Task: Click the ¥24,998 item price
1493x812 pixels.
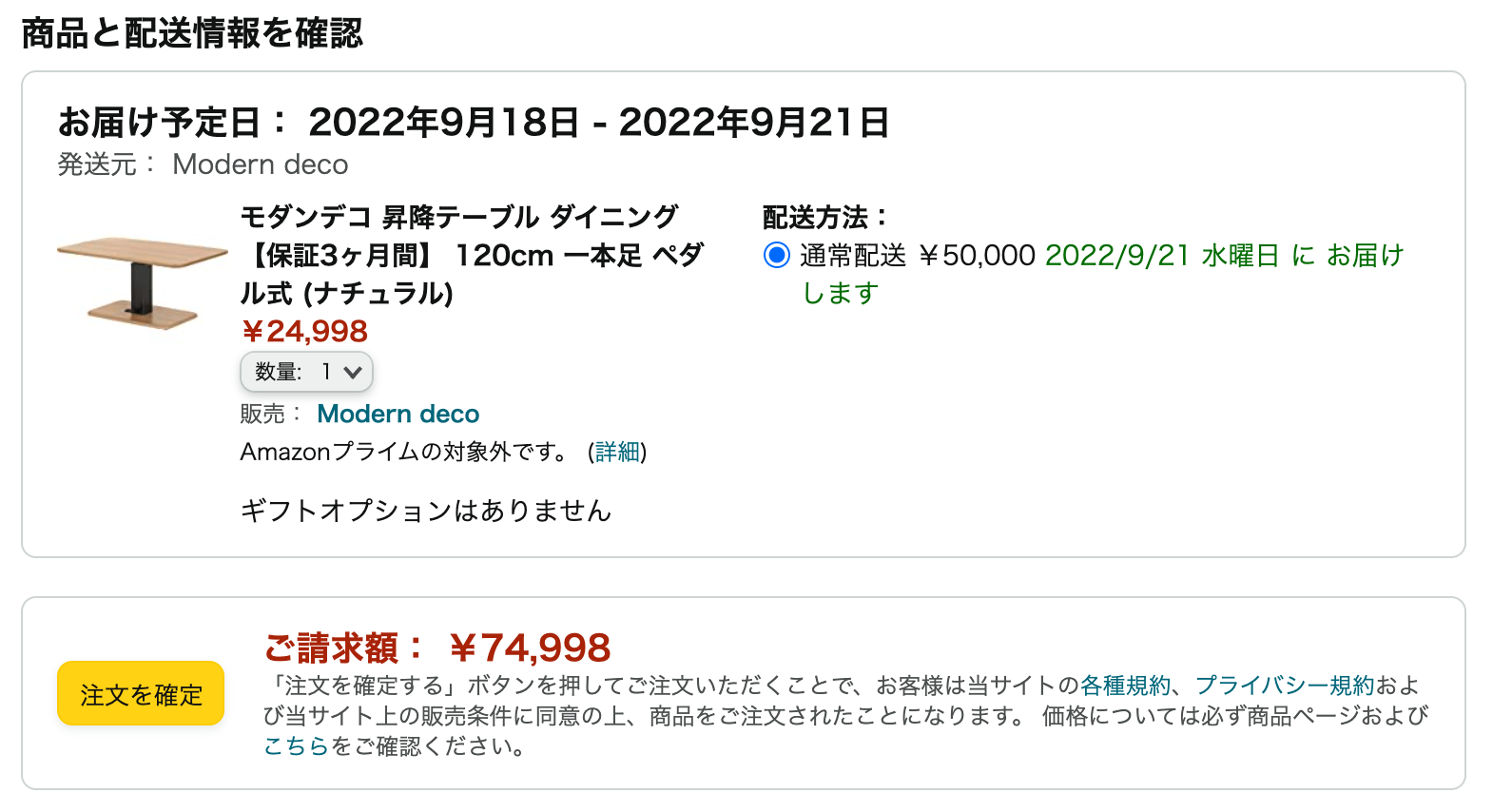Action: coord(304,331)
